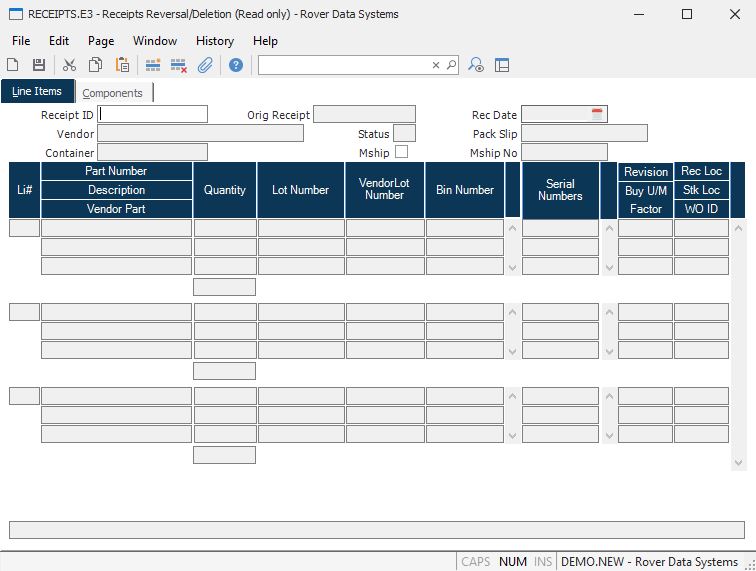Screen dimensions: 756x571
Task: Click the Insert row toolbar icon
Action: point(153,65)
